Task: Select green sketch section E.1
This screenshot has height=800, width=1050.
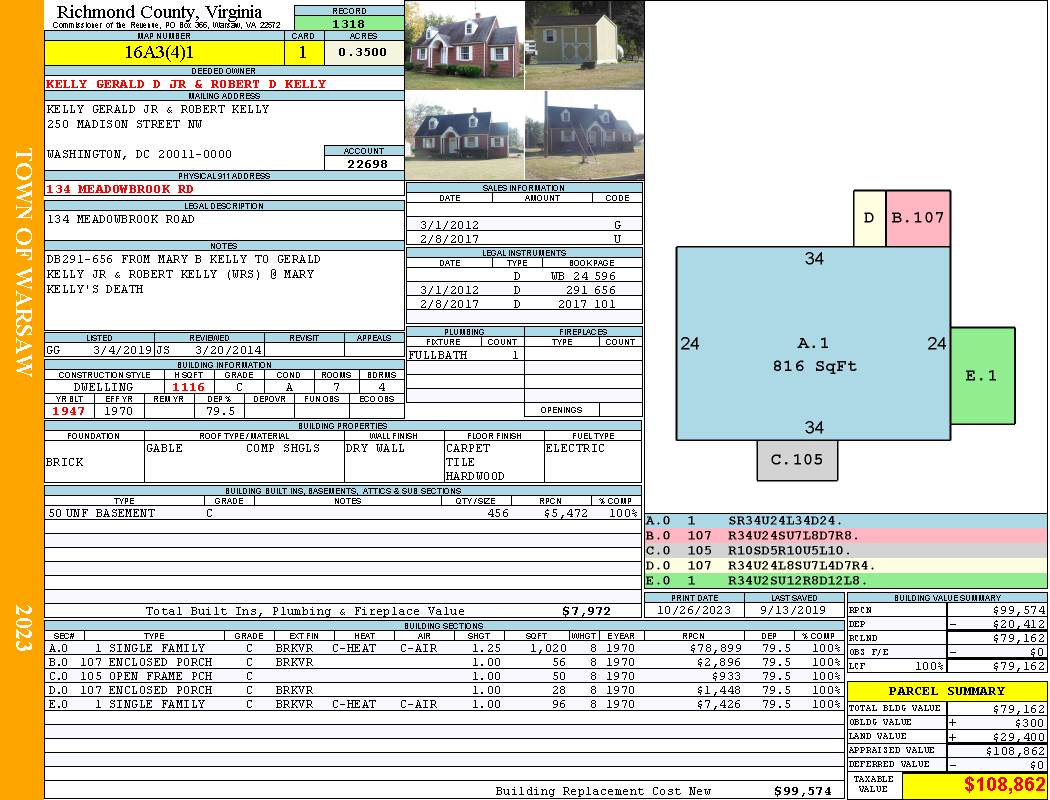Action: (x=982, y=376)
